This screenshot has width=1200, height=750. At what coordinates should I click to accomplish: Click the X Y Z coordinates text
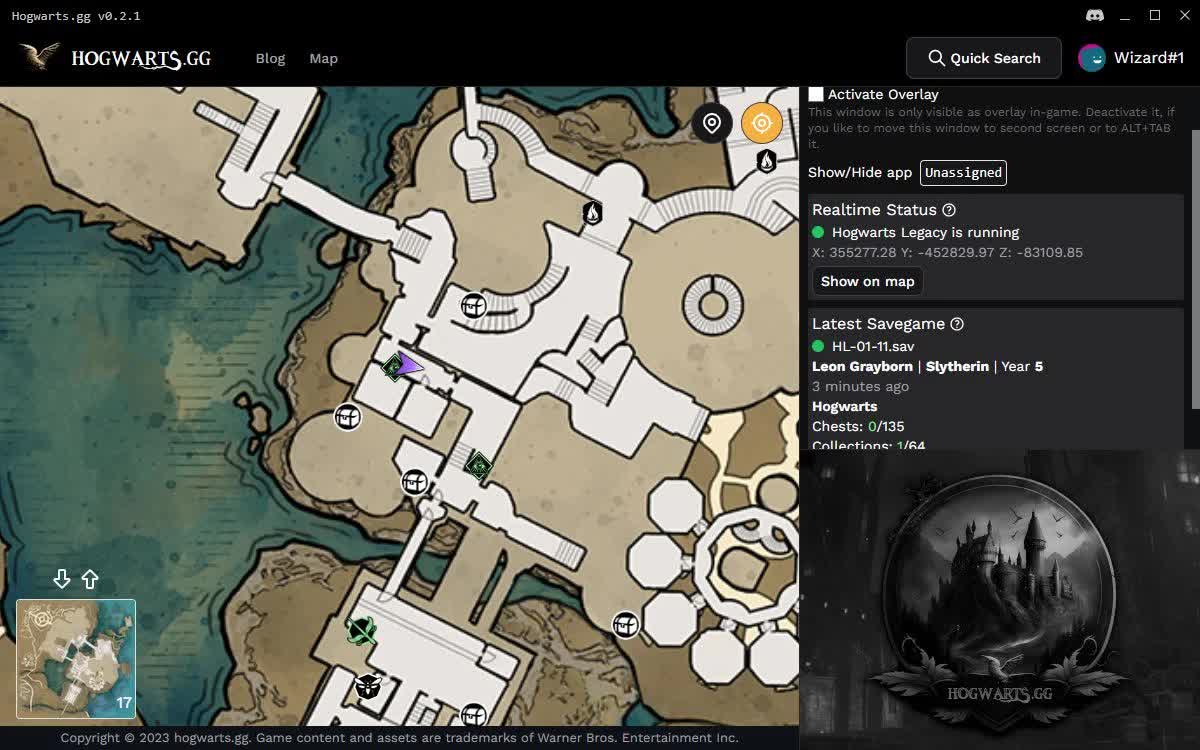pyautogui.click(x=947, y=252)
